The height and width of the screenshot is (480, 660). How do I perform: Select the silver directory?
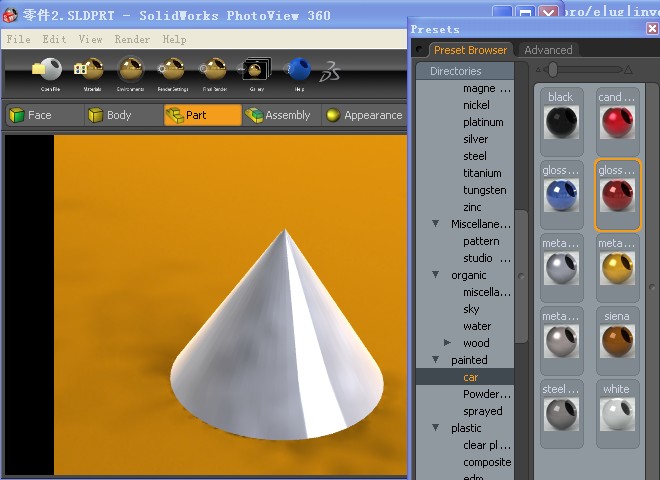click(x=476, y=139)
